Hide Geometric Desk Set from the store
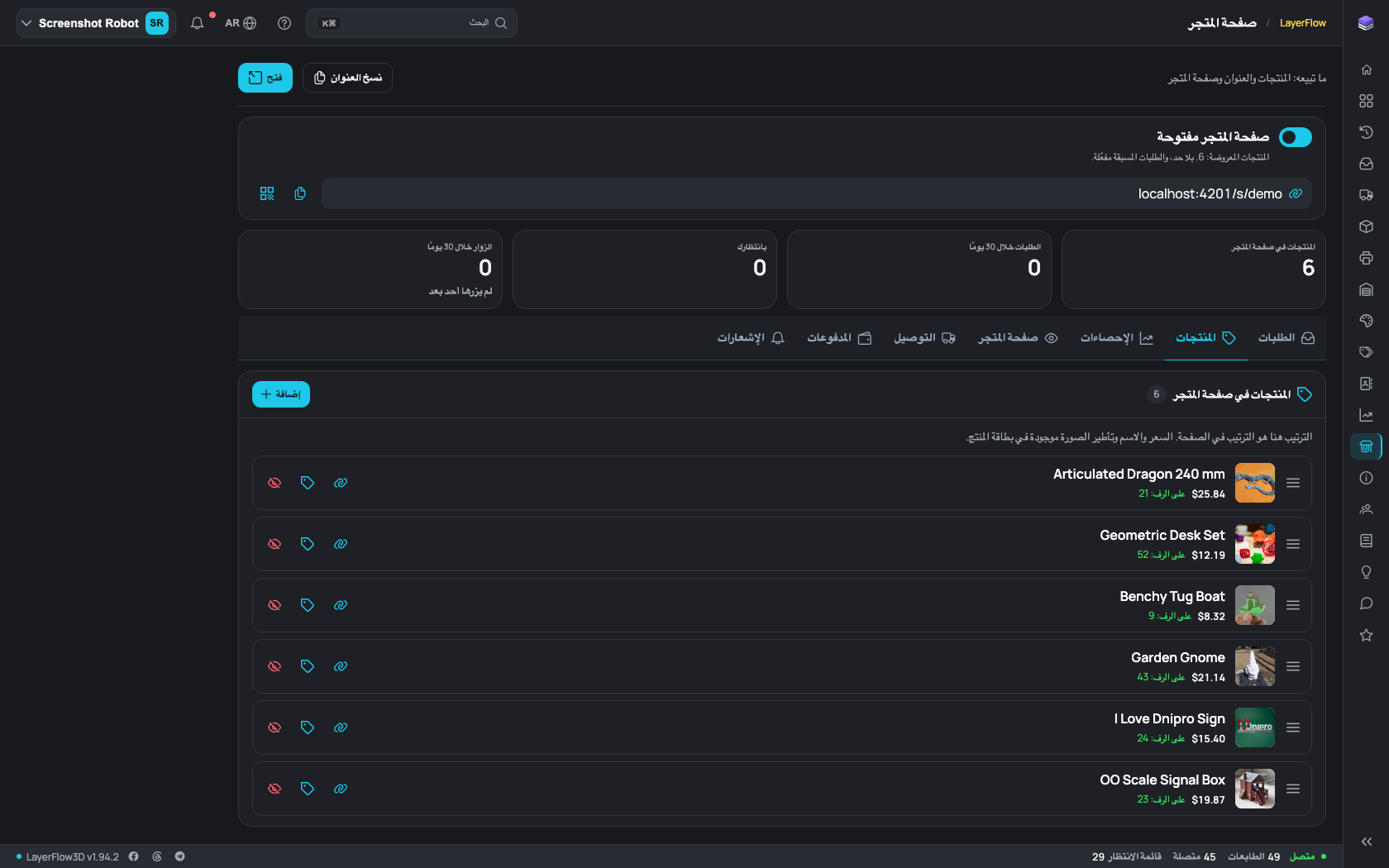 (274, 544)
